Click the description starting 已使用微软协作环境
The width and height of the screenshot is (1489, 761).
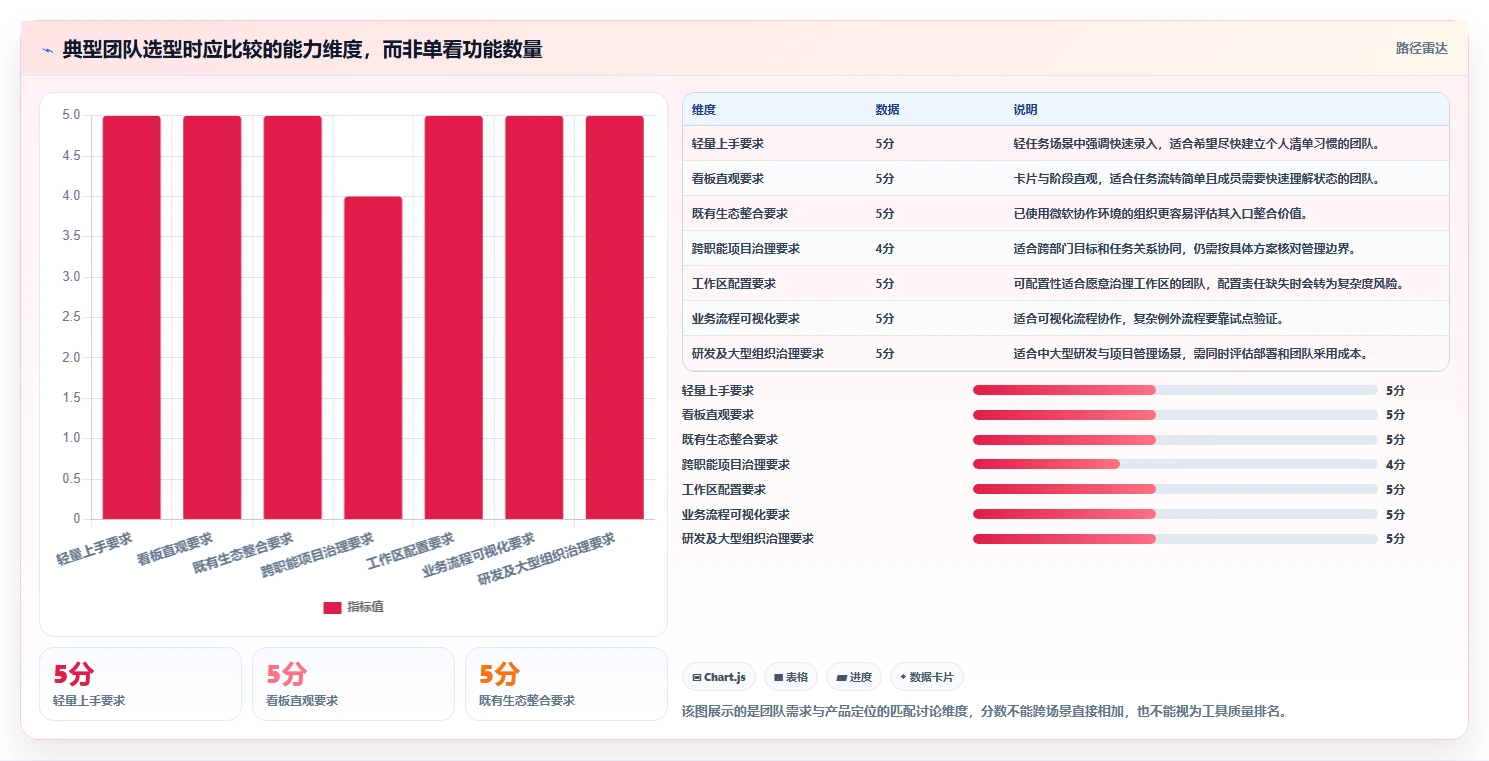pos(1161,214)
